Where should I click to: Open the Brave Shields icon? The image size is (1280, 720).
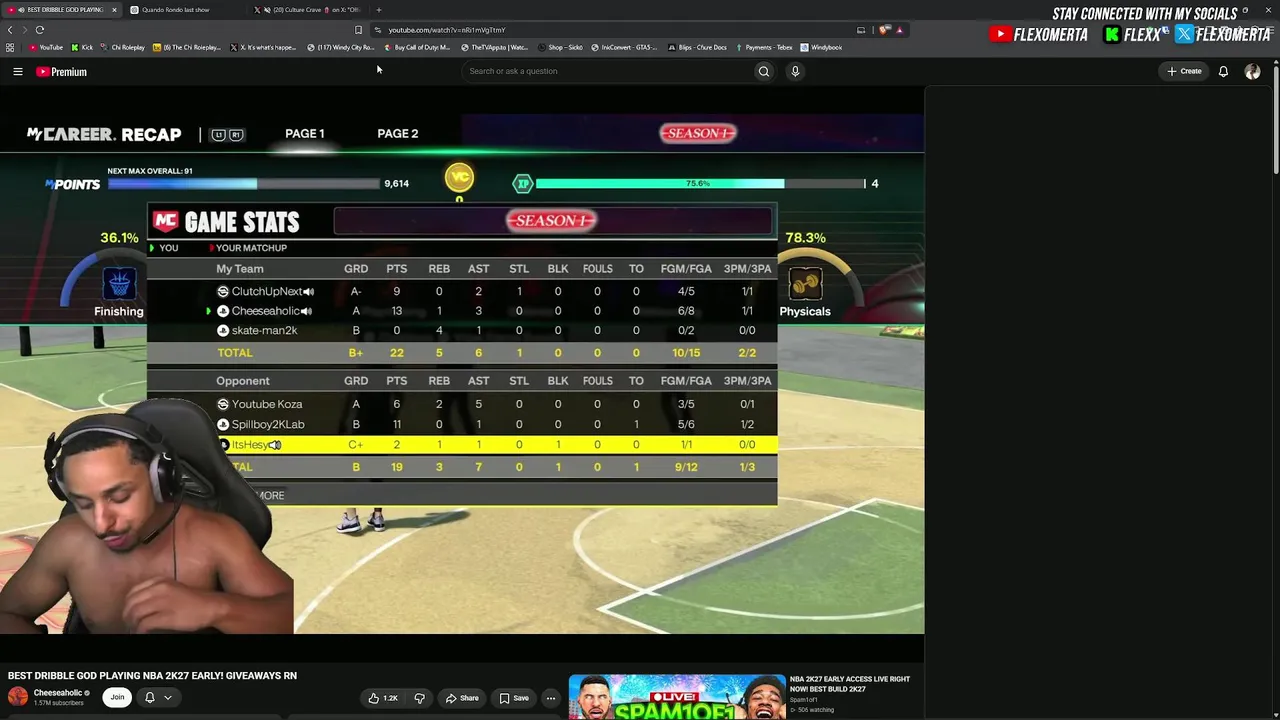click(884, 30)
